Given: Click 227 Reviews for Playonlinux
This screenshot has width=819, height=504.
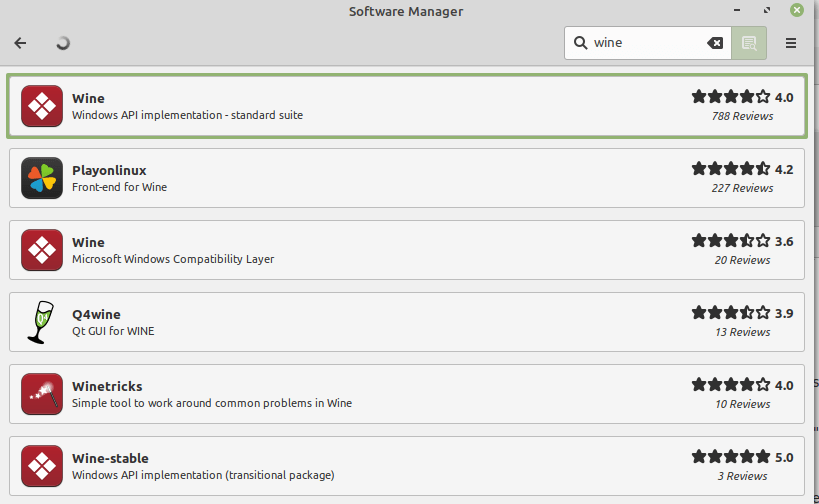Looking at the screenshot, I should pyautogui.click(x=742, y=188).
